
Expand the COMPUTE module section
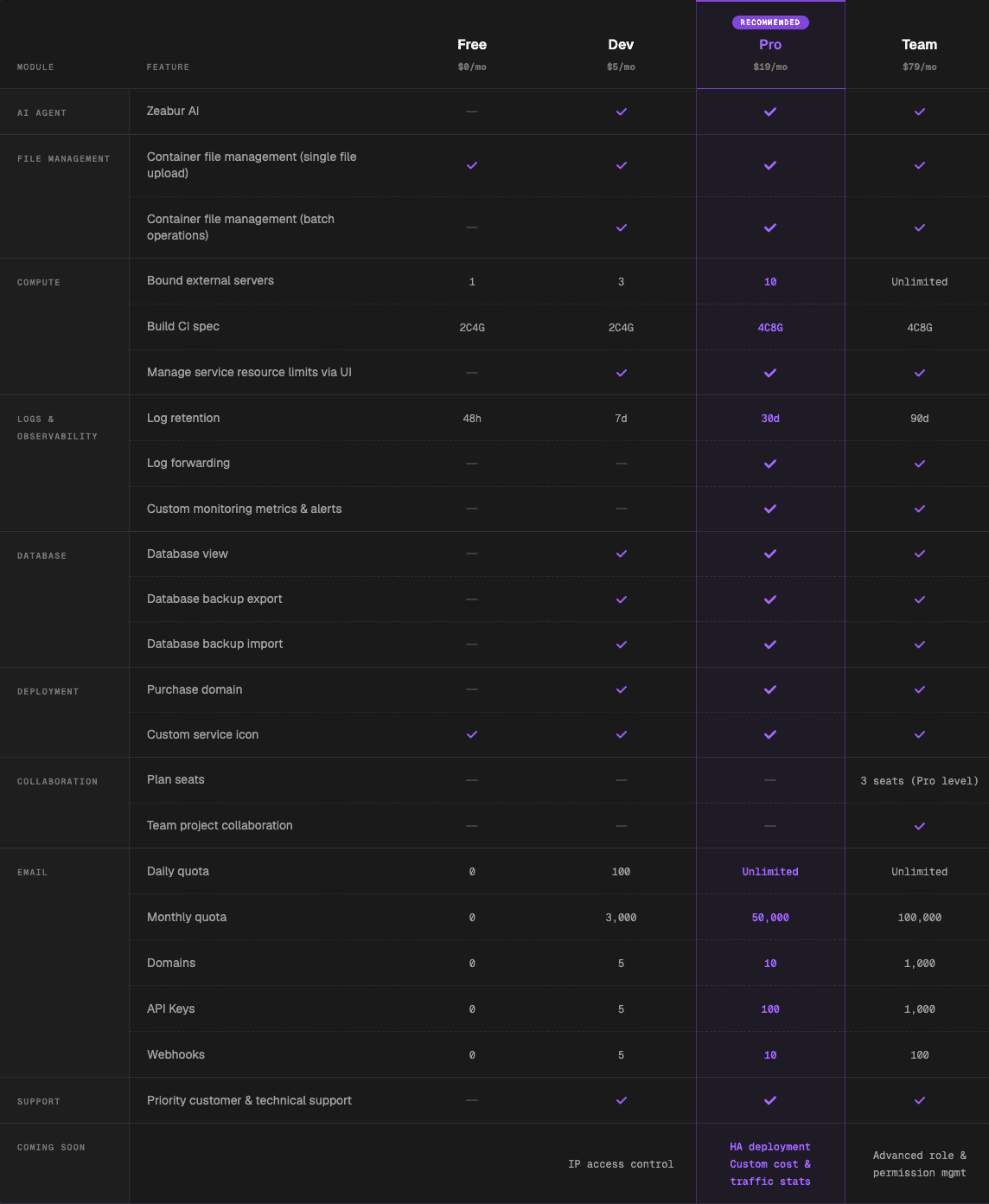point(39,282)
